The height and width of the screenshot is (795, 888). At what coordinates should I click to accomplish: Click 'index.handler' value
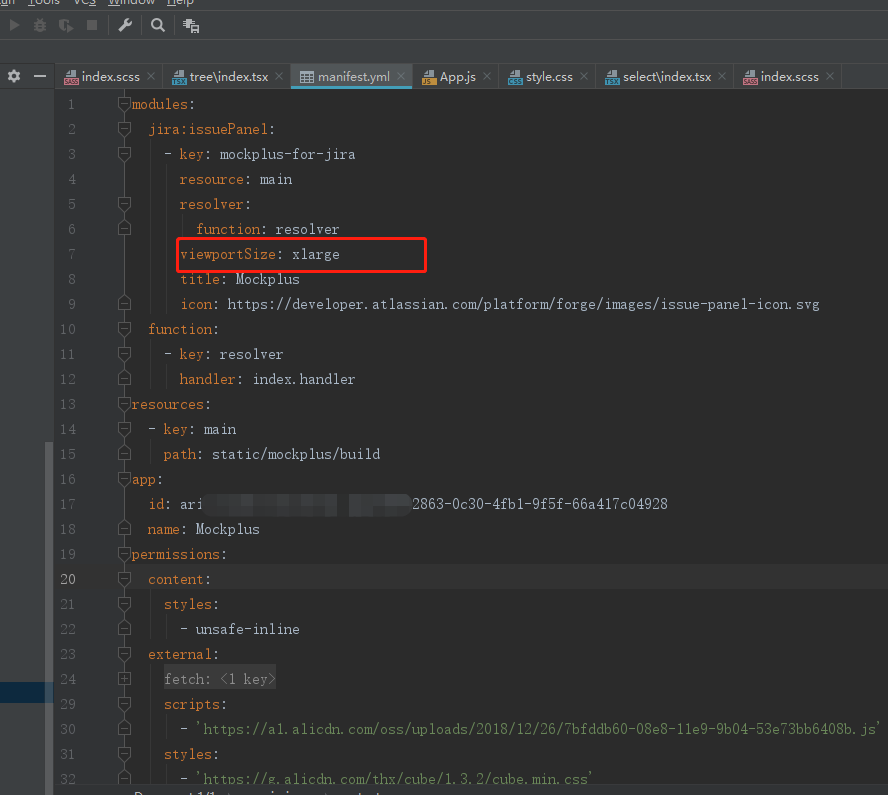(x=304, y=379)
